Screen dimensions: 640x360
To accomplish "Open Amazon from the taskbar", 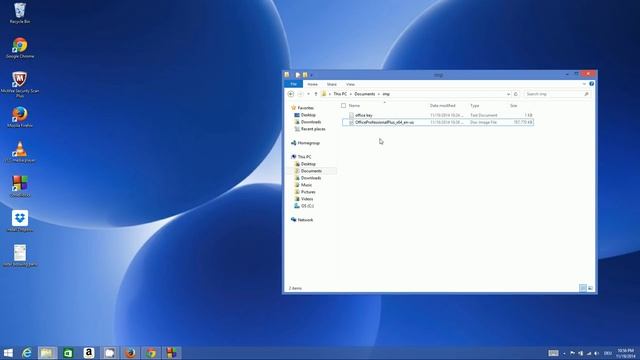I will [x=89, y=353].
